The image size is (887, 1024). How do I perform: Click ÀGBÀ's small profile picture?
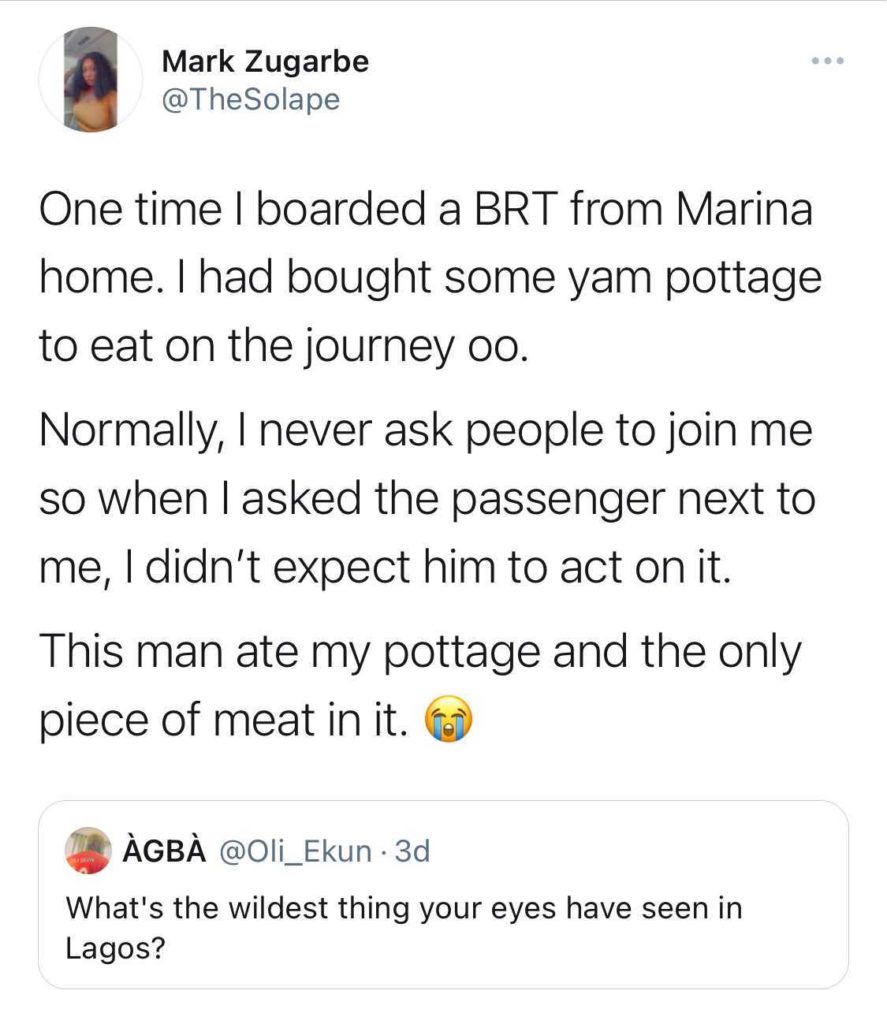pos(87,850)
